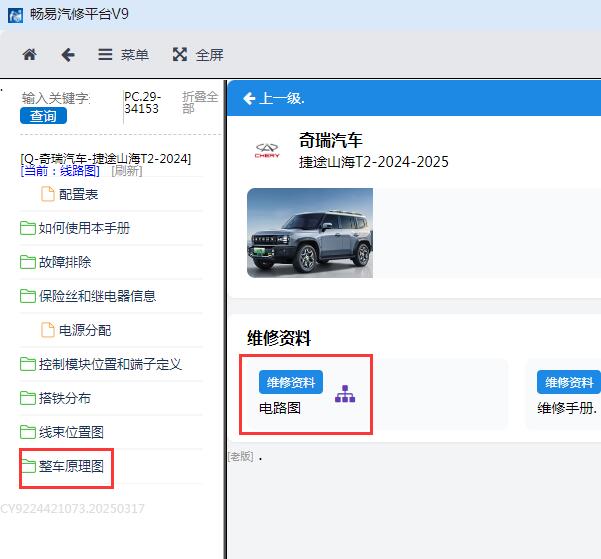Open the 菜单 hamburger menu
Image resolution: width=601 pixels, height=559 pixels.
point(123,55)
